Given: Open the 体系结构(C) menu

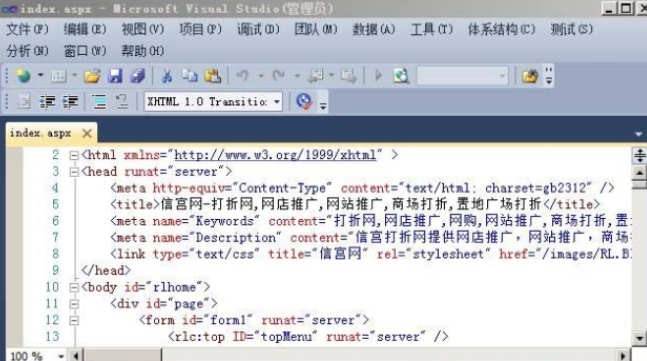Looking at the screenshot, I should pyautogui.click(x=501, y=29).
